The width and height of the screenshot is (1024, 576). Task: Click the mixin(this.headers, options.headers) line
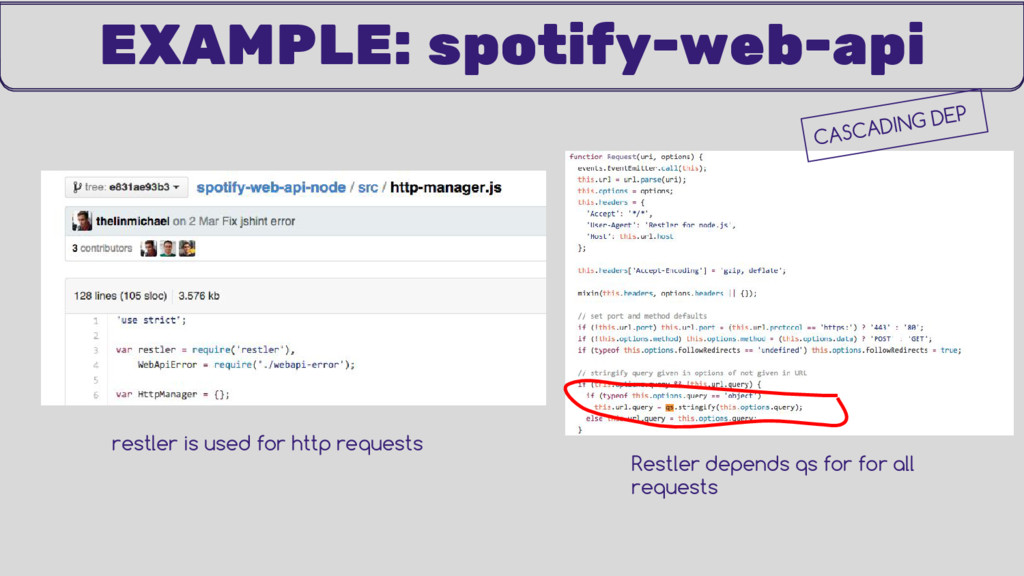click(667, 293)
